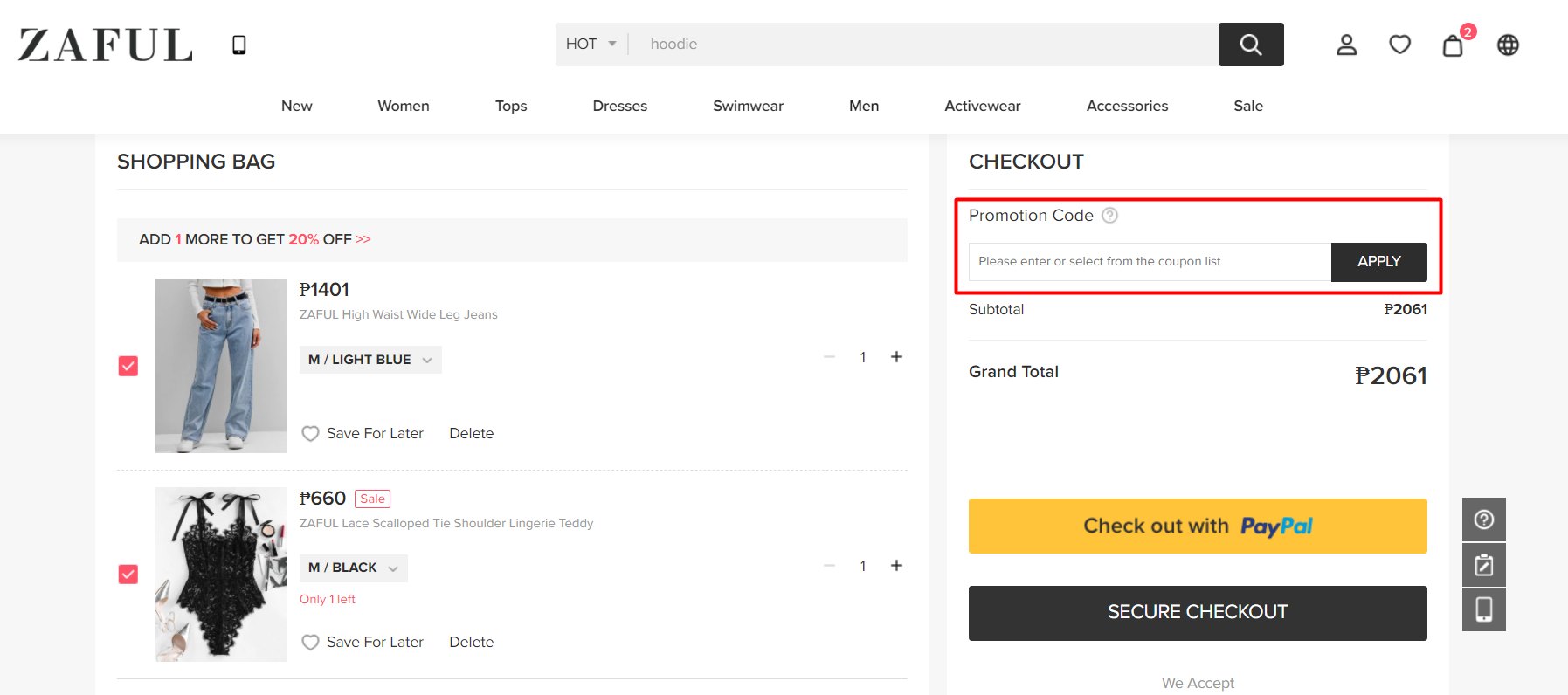Increase quantity of Wide Leg Jeans

pos(896,356)
